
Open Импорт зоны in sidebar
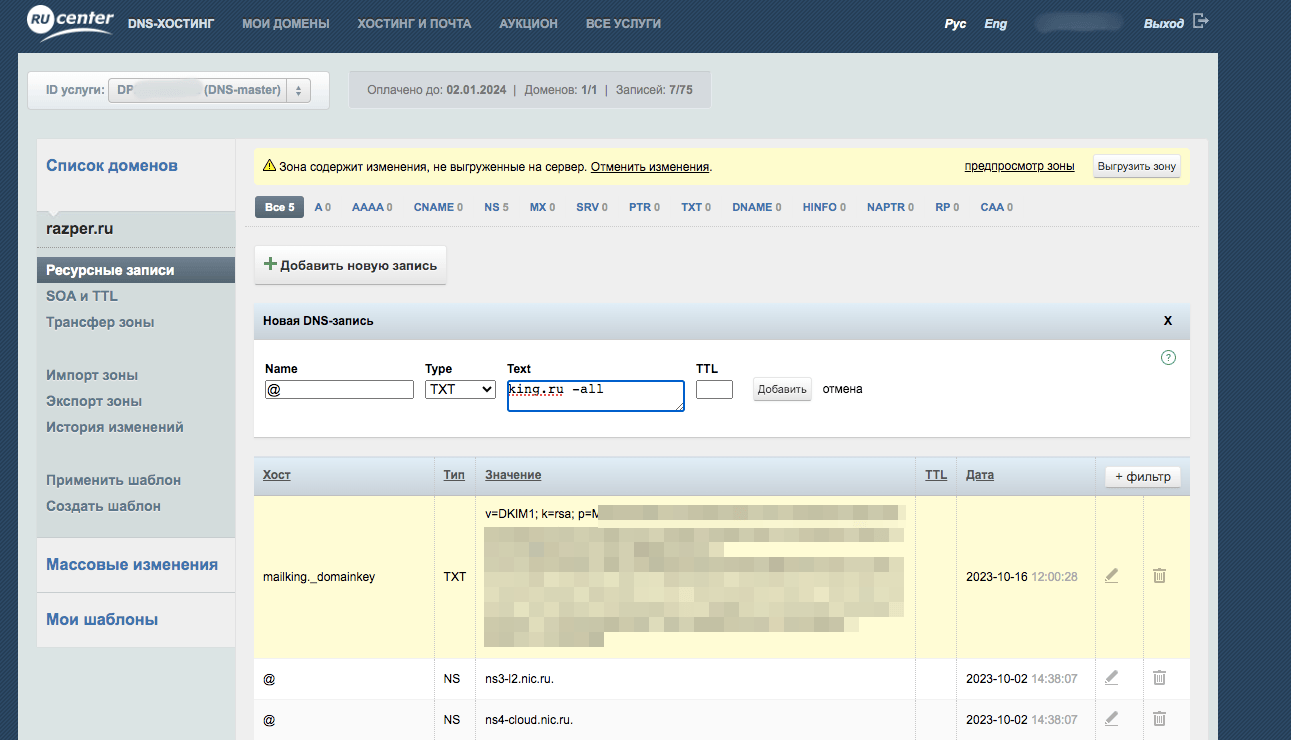pyautogui.click(x=92, y=375)
